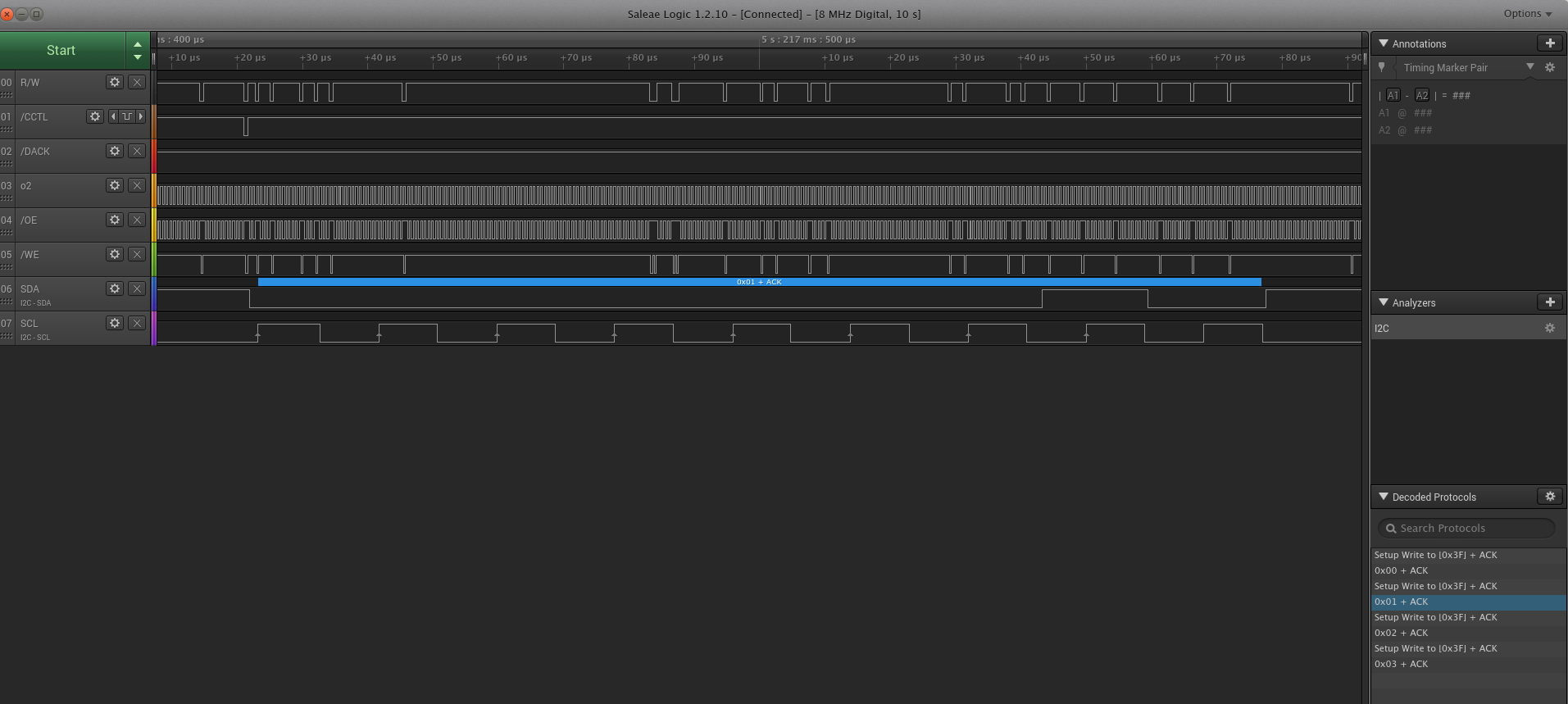Viewport: 1568px width, 704px height.
Task: Collapse the Analyzers panel
Action: click(1384, 302)
